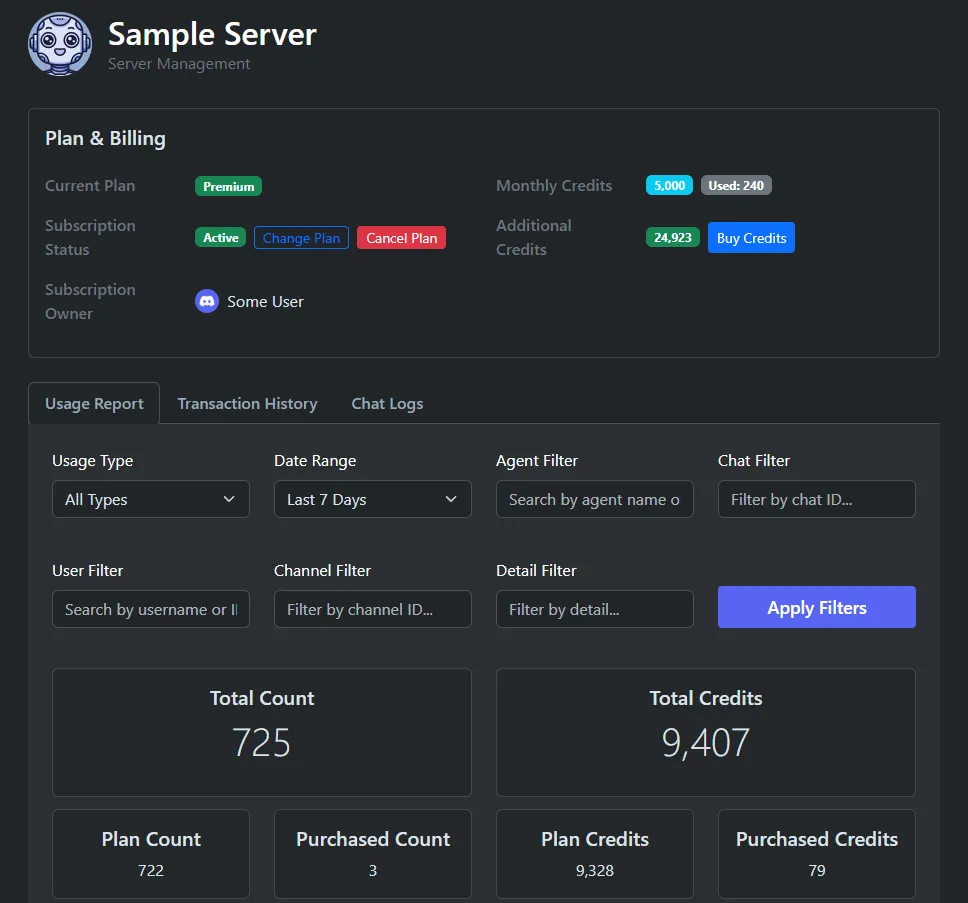Click the Sample Server robot avatar logo
Viewport: 968px width, 903px height.
tap(60, 44)
